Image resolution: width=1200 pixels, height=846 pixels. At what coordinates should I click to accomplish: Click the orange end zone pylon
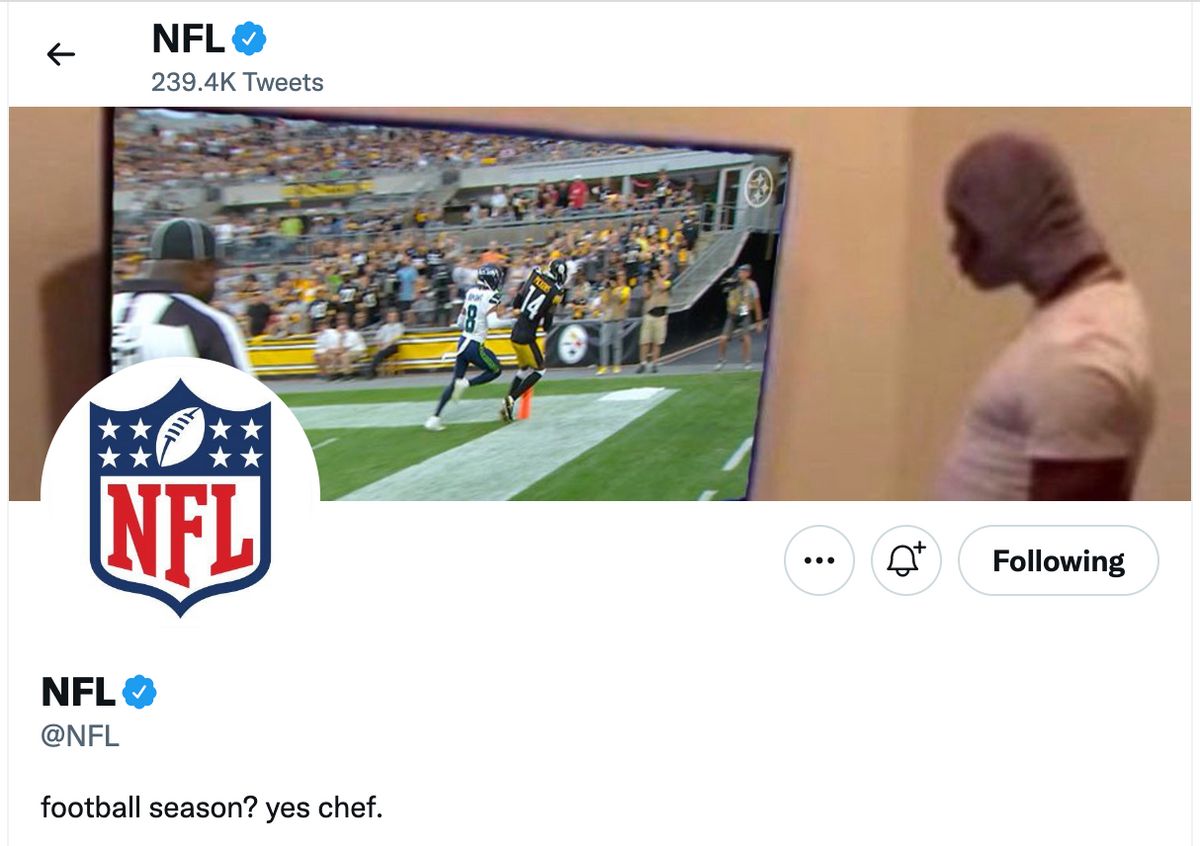(523, 402)
